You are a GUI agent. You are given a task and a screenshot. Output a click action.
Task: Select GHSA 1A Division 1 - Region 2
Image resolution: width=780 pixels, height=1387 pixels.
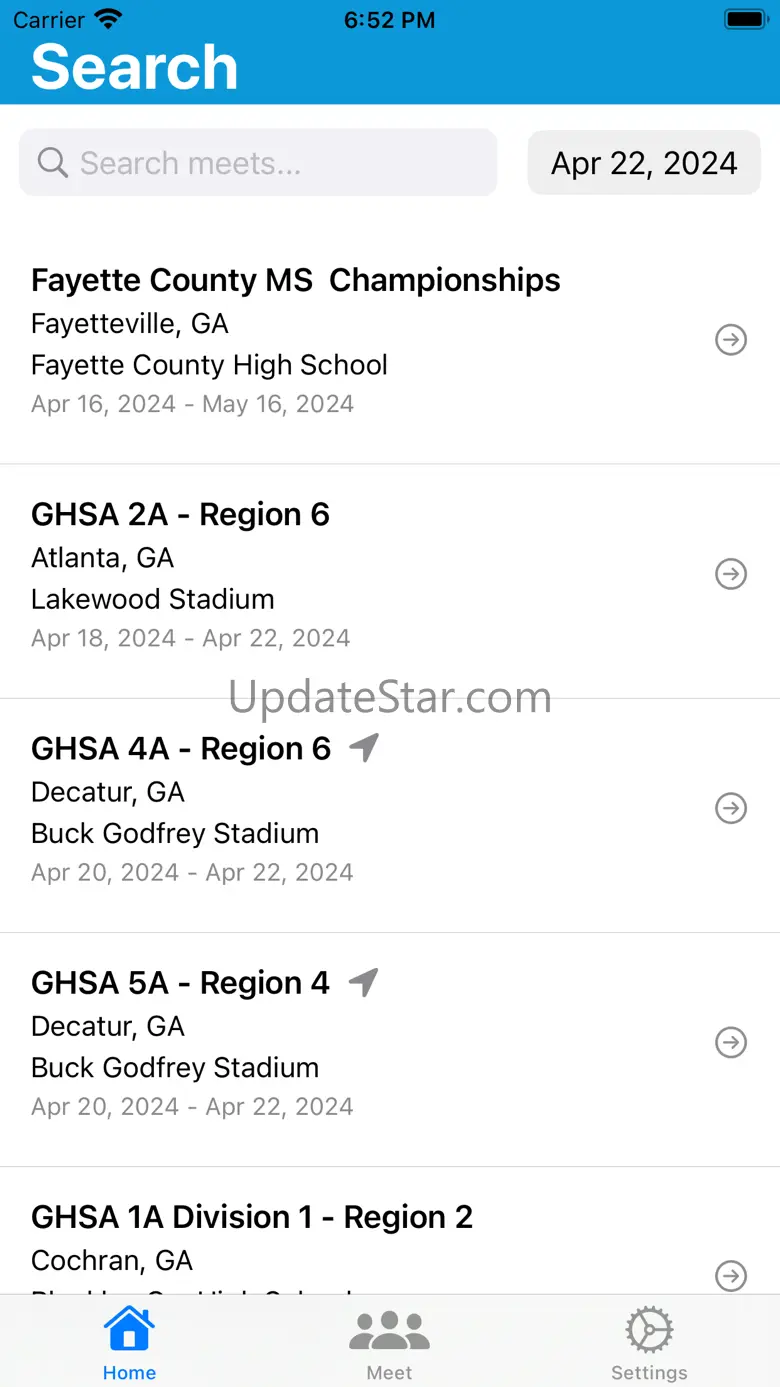(252, 1217)
